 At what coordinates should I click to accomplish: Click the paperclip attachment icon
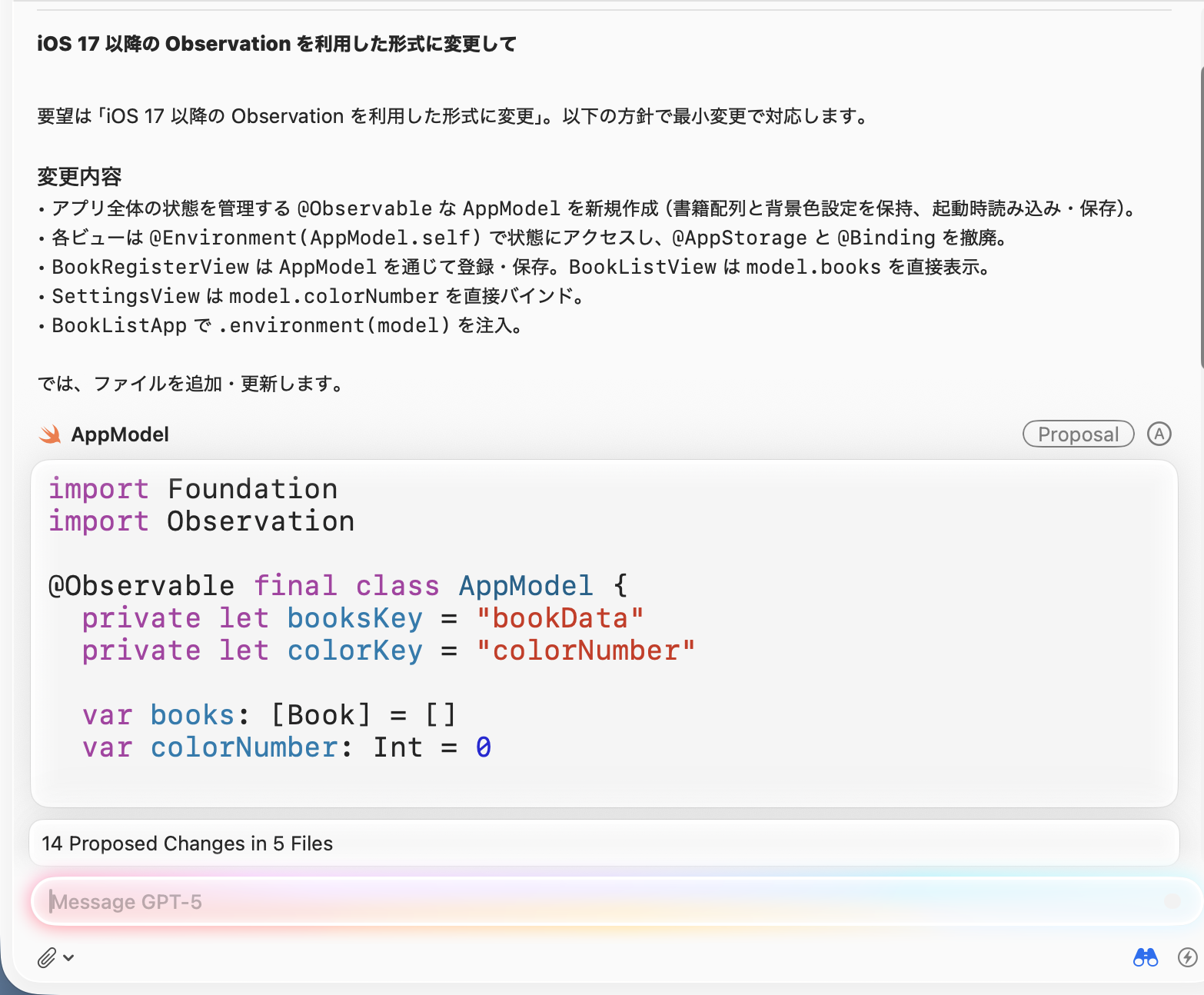click(47, 957)
